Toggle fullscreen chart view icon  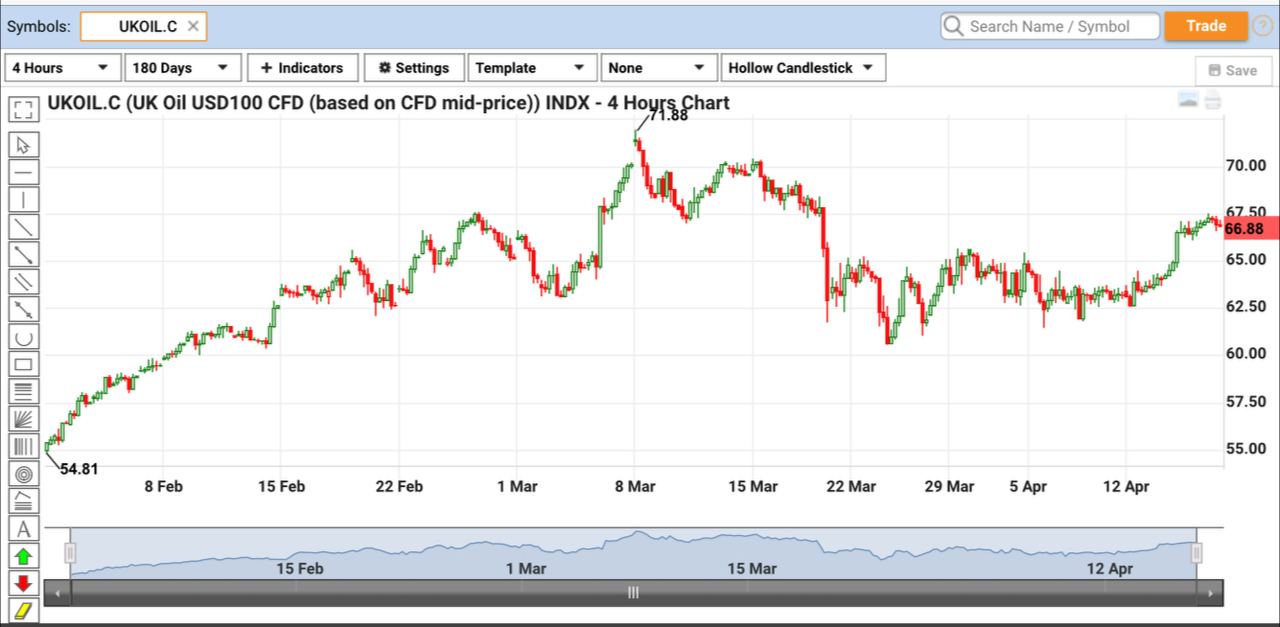[24, 108]
